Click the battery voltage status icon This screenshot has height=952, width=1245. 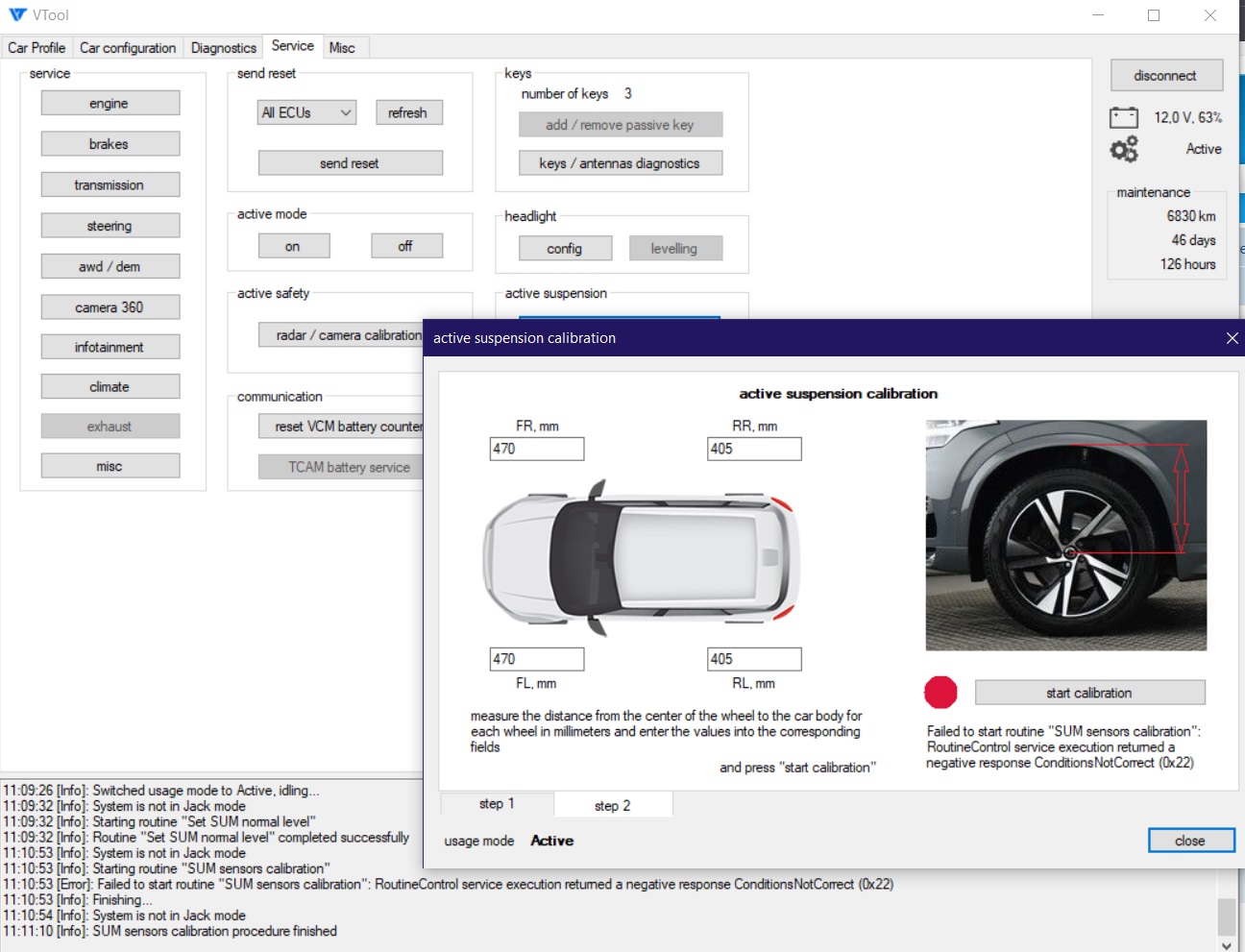tap(1123, 118)
